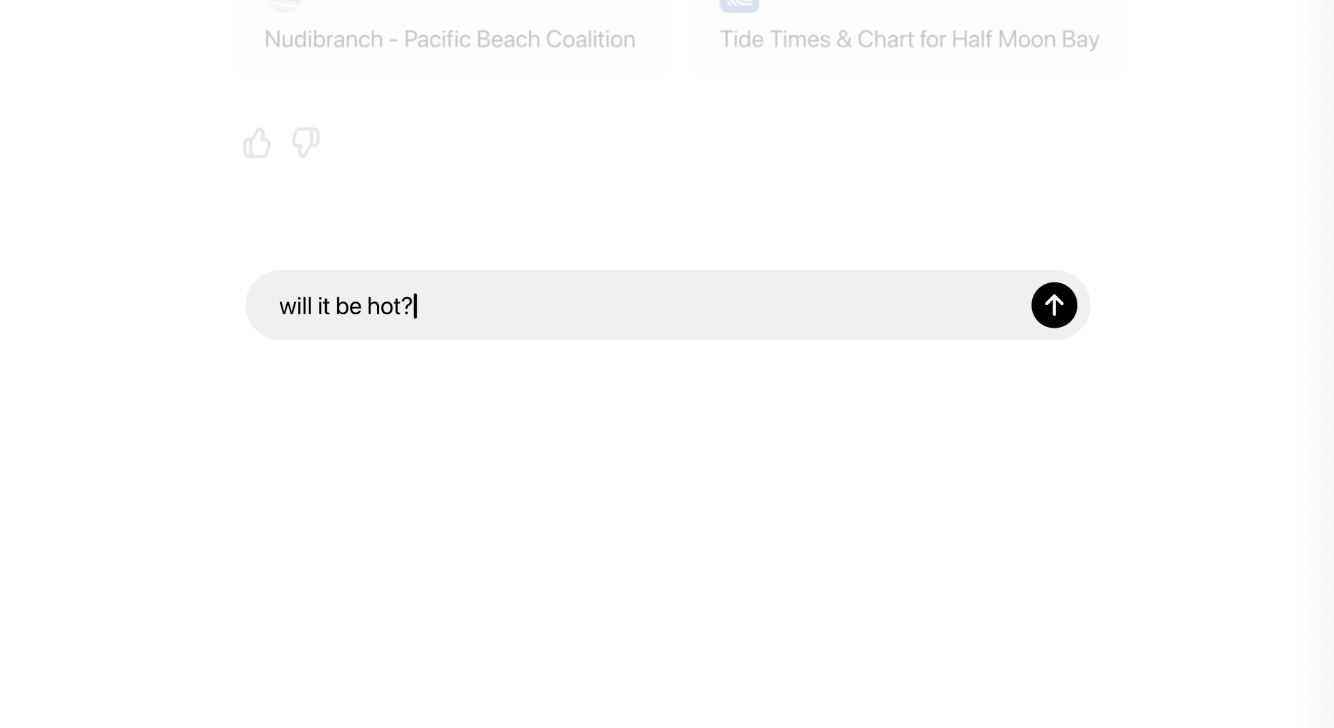Screen dimensions: 1334x728
Task: Place cursor after "hot?" in the prompt field
Action: point(415,306)
